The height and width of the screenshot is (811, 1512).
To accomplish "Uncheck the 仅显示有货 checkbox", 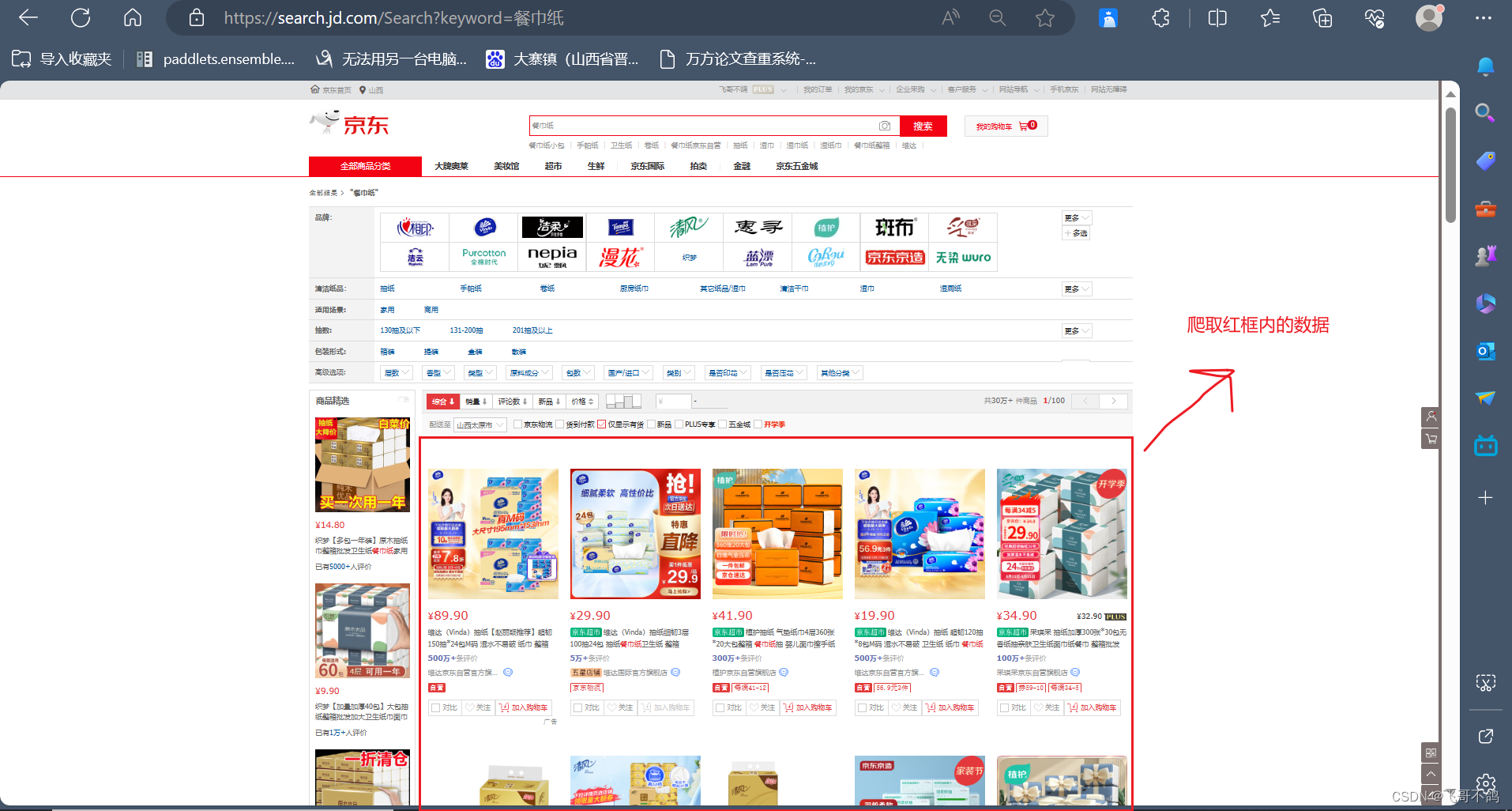I will pyautogui.click(x=601, y=424).
